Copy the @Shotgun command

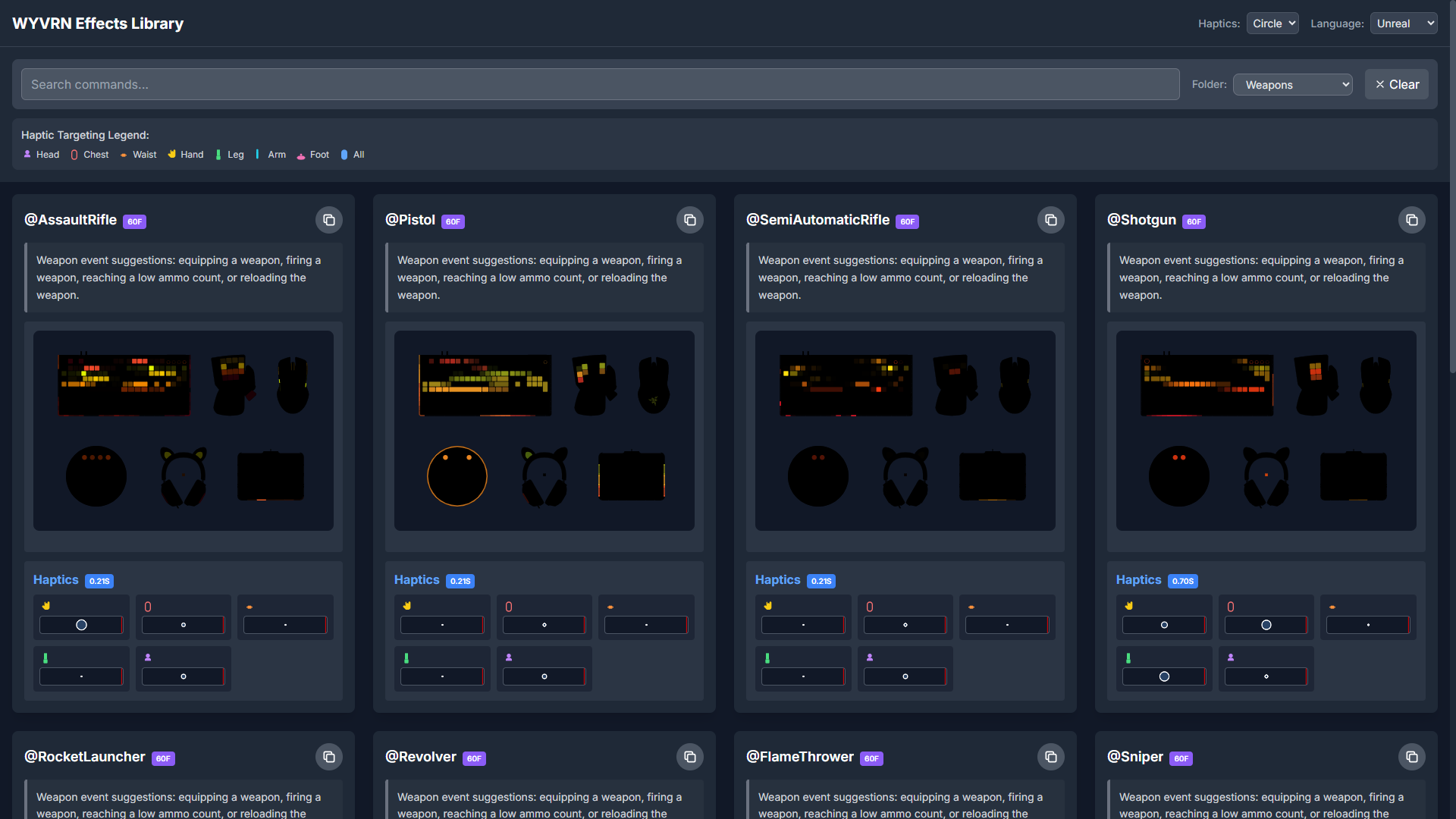click(1412, 220)
